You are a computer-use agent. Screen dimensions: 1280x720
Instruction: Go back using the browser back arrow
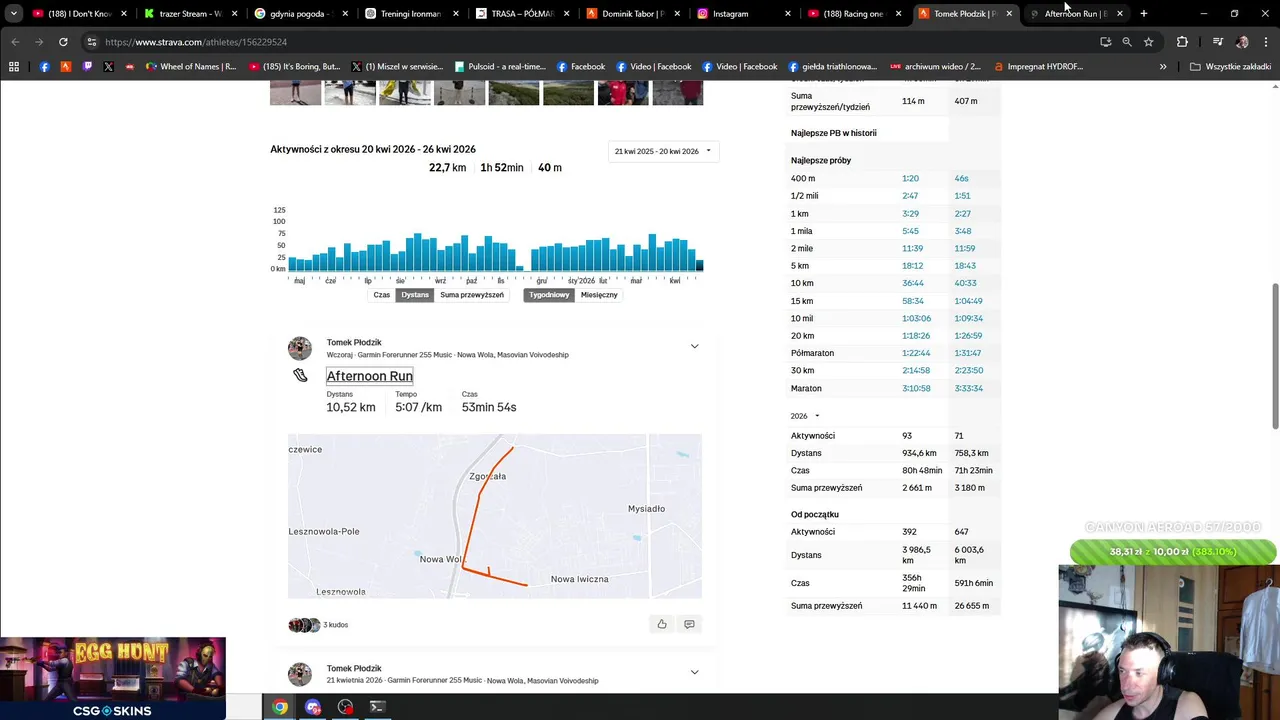pos(15,42)
